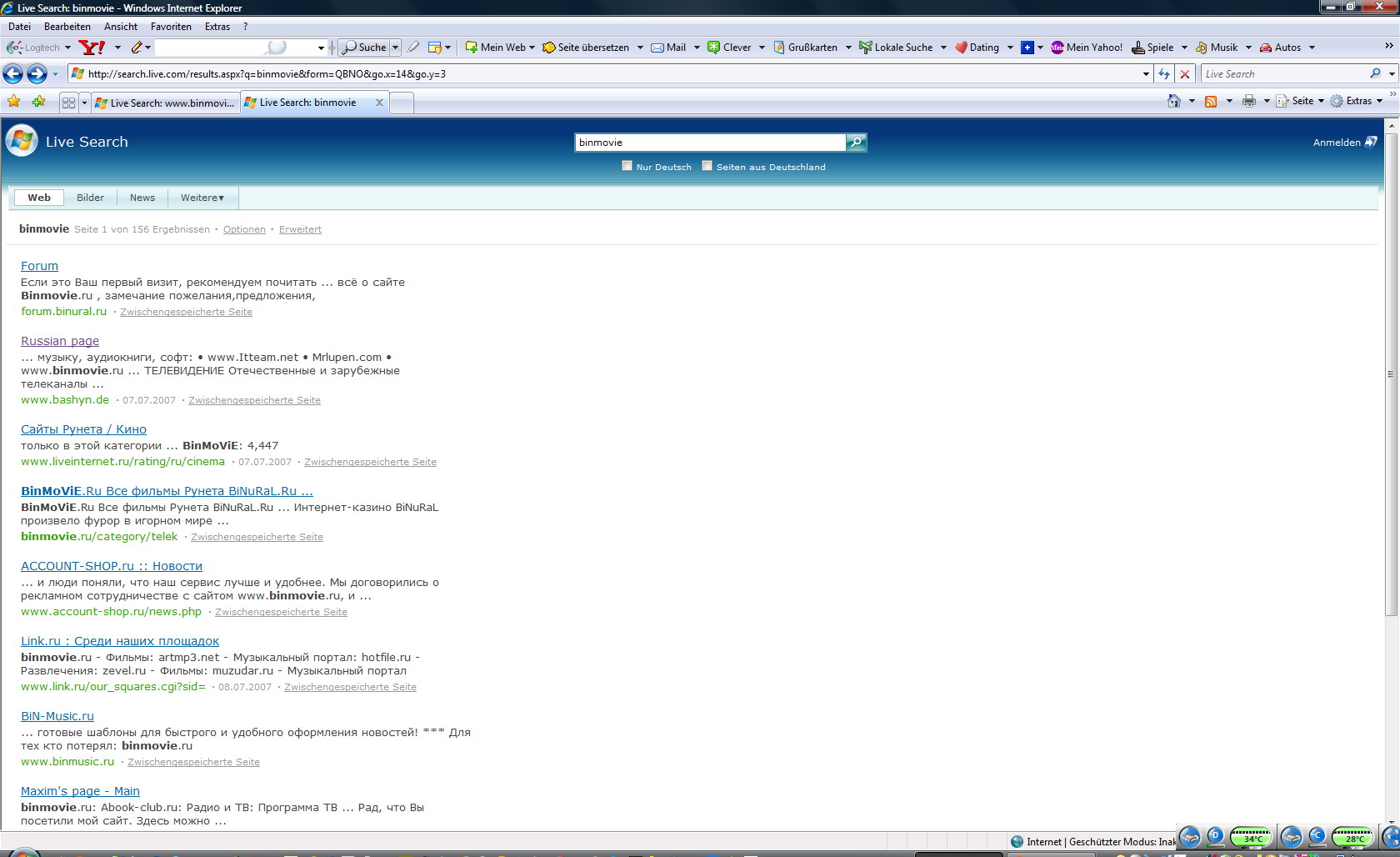Image resolution: width=1400 pixels, height=857 pixels.
Task: Click the Yahoo! logo in the toolbar
Action: [92, 48]
